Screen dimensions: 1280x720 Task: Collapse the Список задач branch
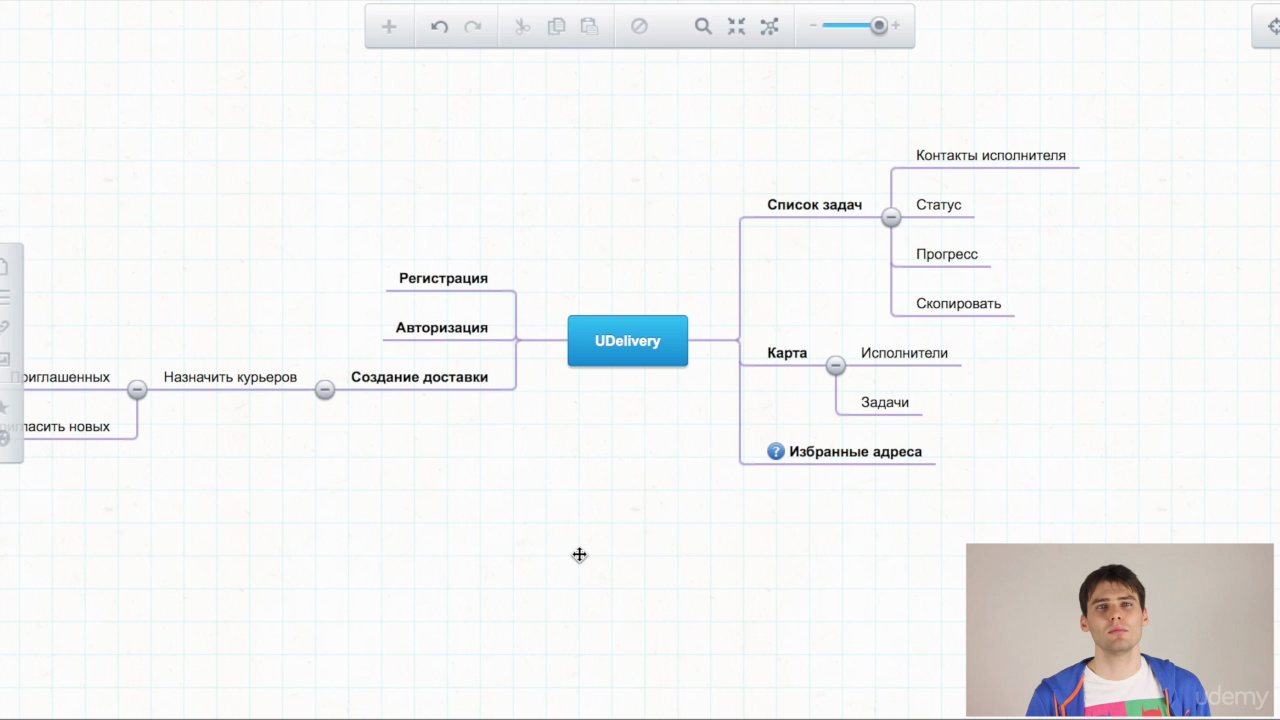coord(891,217)
